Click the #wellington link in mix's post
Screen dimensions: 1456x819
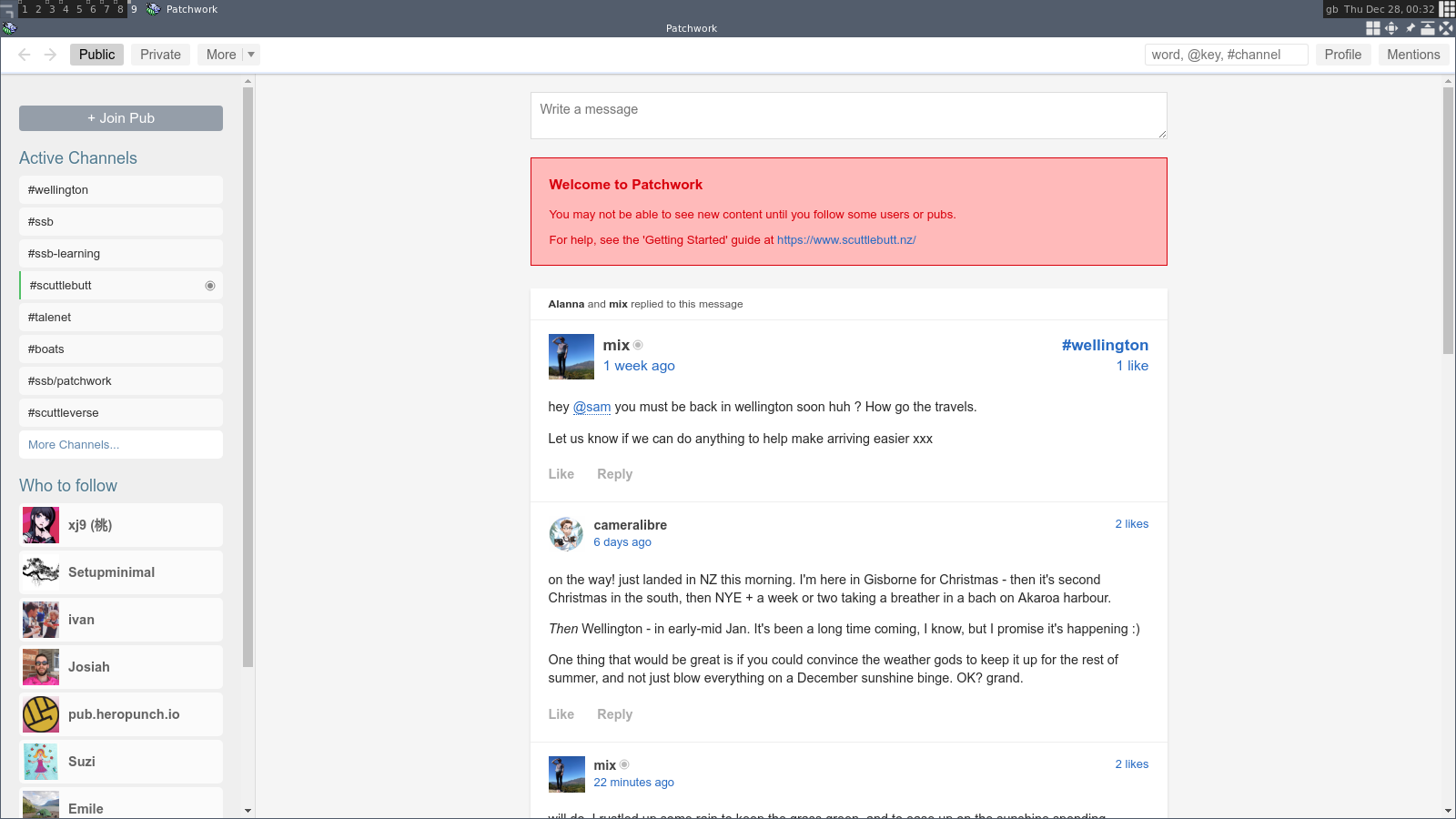coord(1105,345)
